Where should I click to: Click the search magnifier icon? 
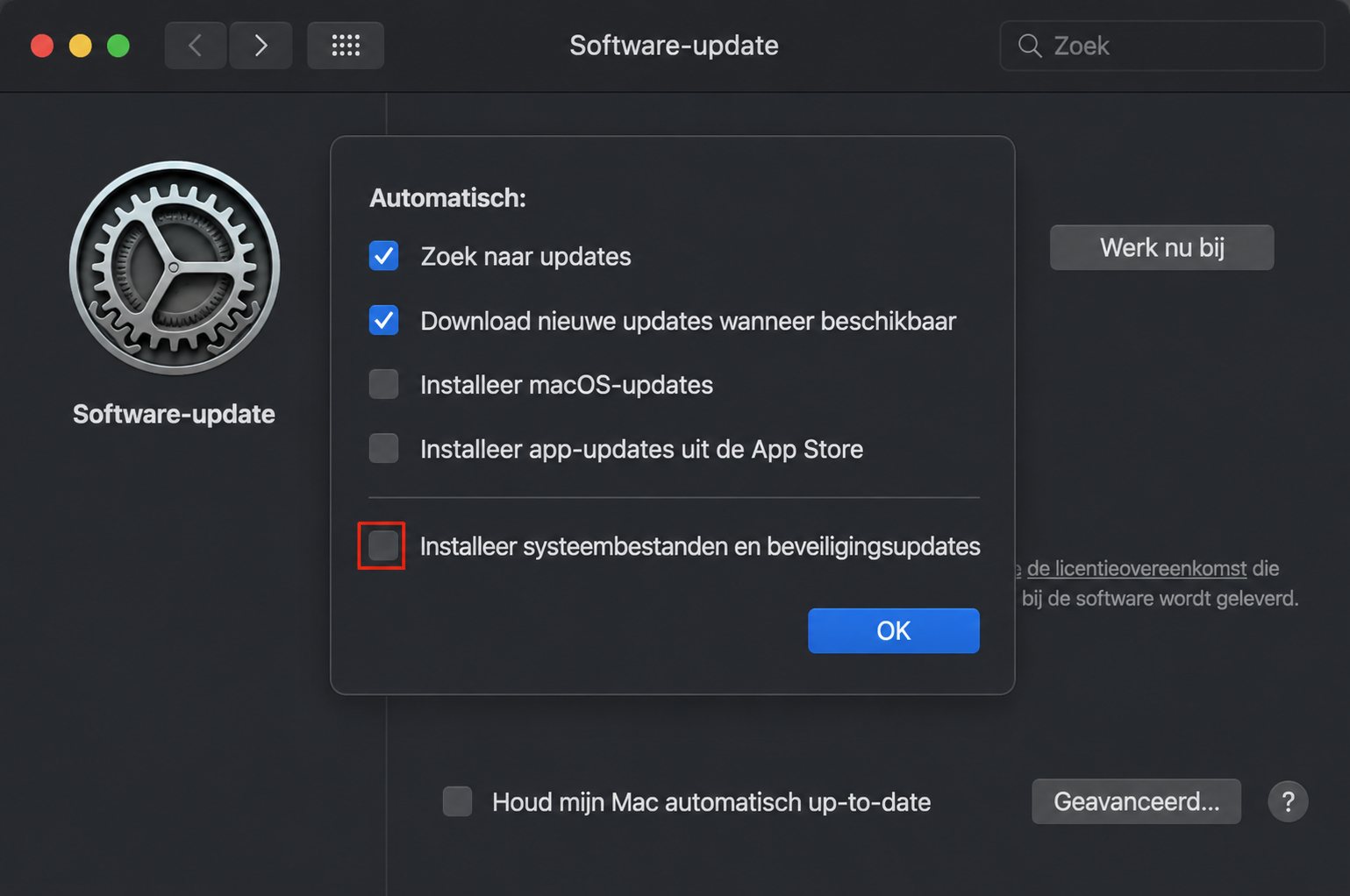[1030, 46]
